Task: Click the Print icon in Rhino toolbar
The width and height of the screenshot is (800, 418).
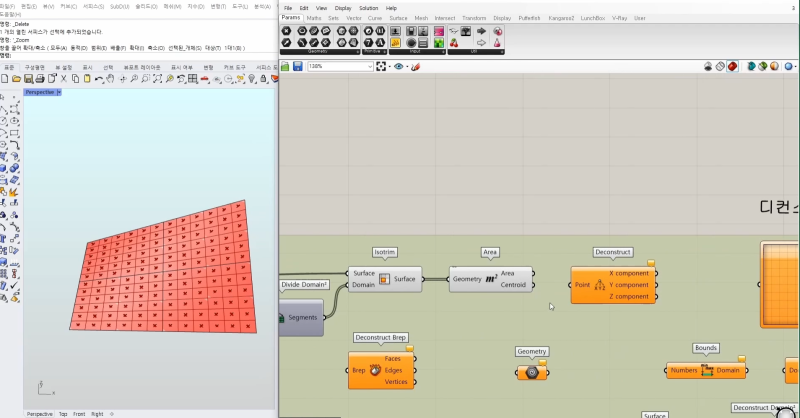Action: pos(40,79)
